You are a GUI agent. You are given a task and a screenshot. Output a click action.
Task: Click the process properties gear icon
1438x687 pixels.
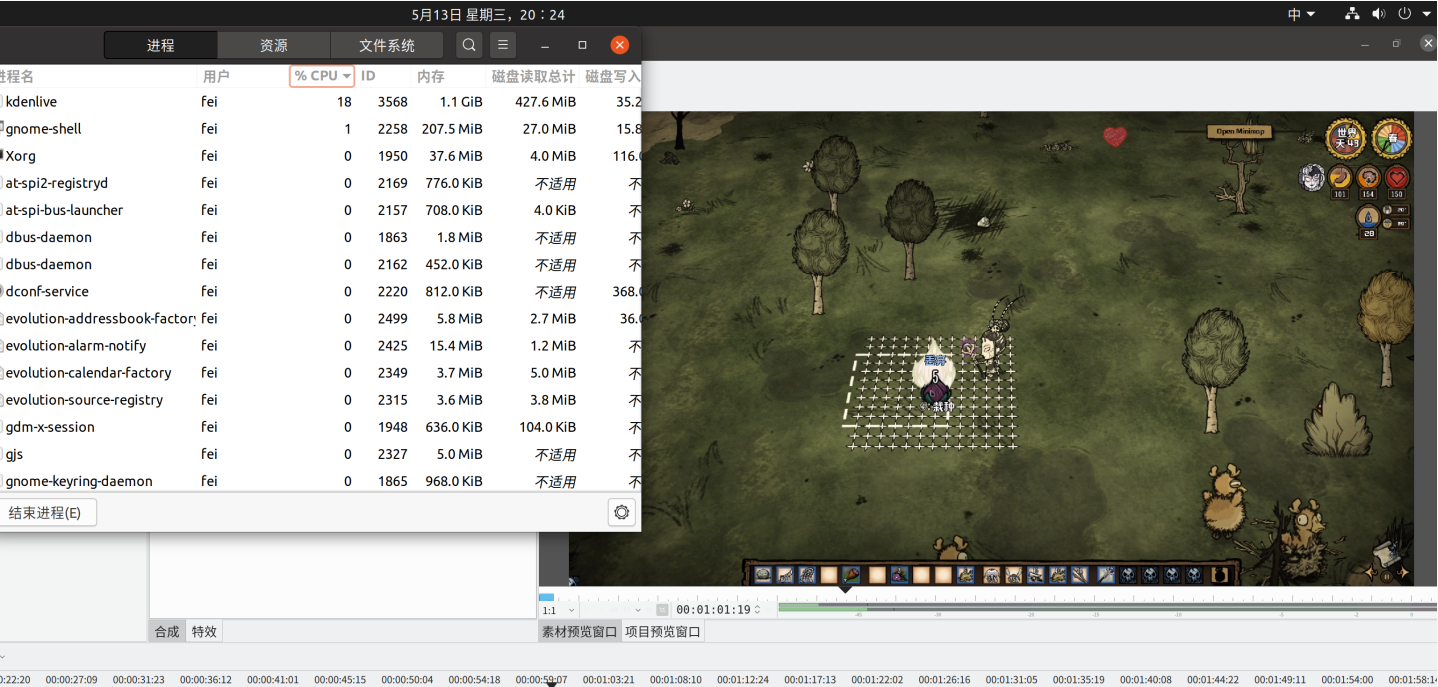click(x=622, y=512)
